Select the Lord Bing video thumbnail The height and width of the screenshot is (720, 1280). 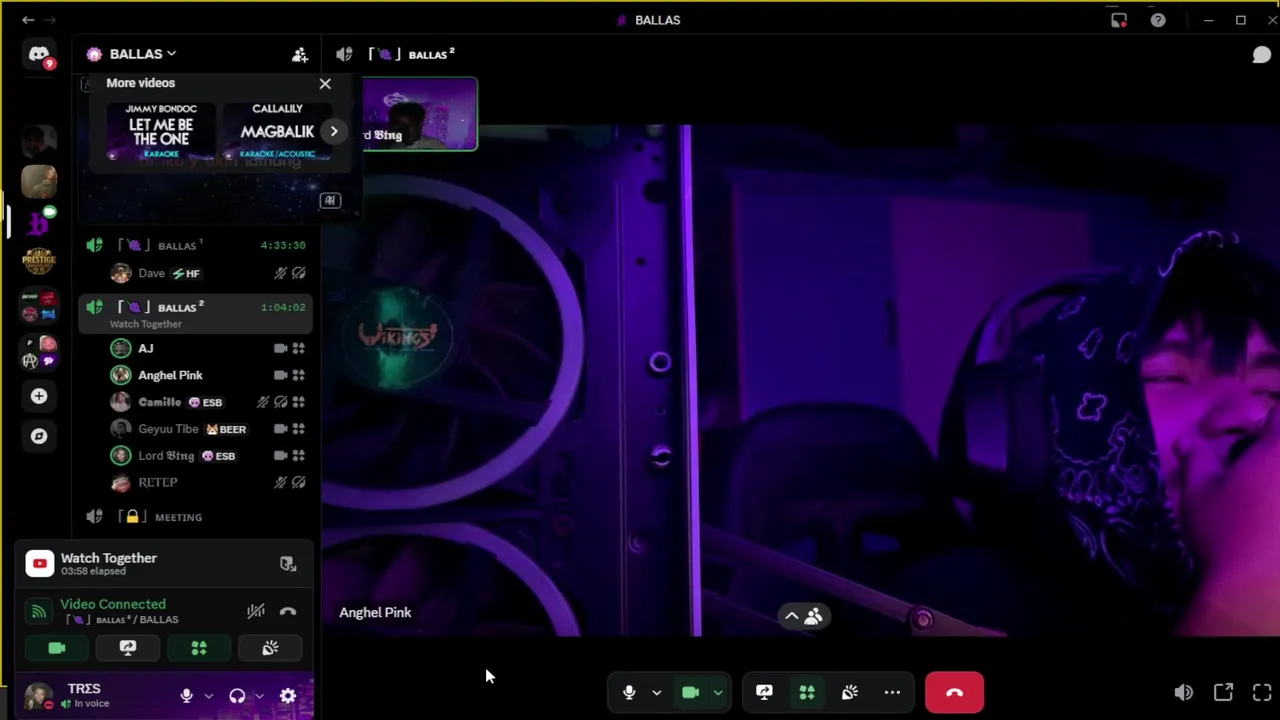[x=419, y=114]
